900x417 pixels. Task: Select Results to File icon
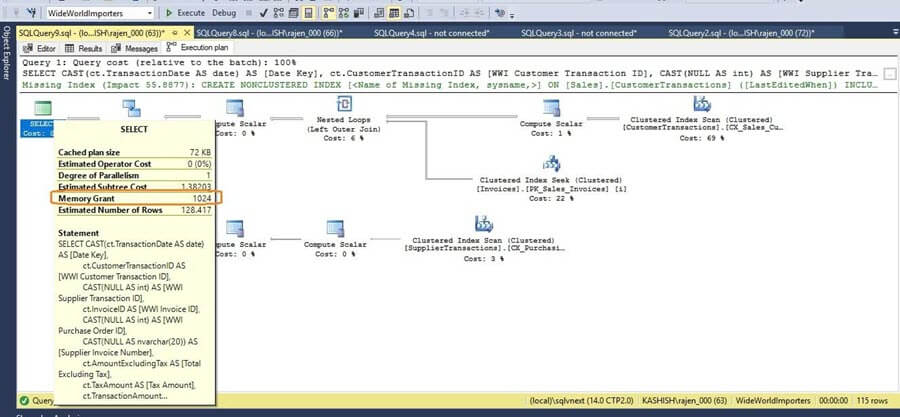click(409, 13)
